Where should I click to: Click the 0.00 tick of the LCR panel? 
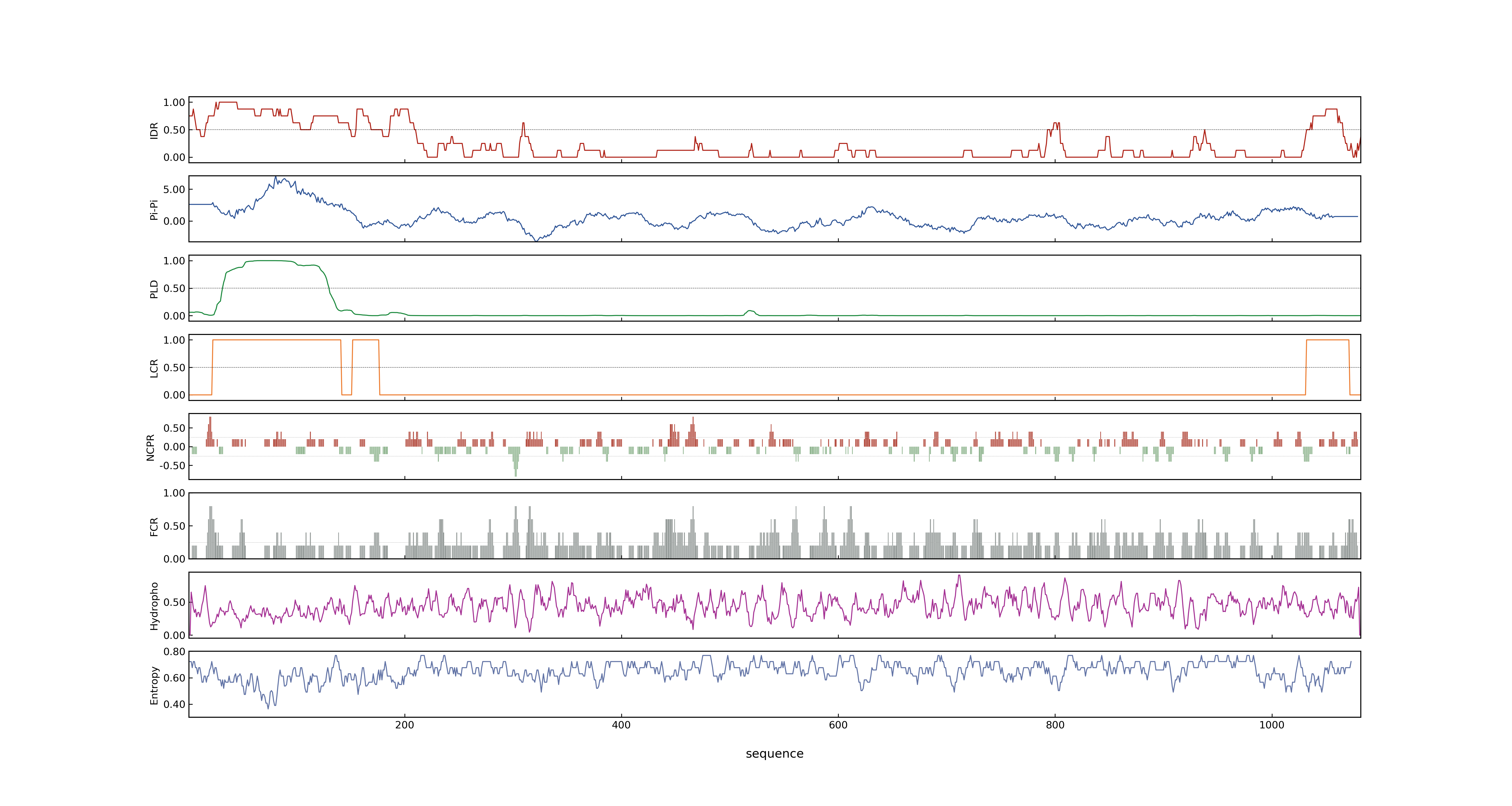click(174, 395)
